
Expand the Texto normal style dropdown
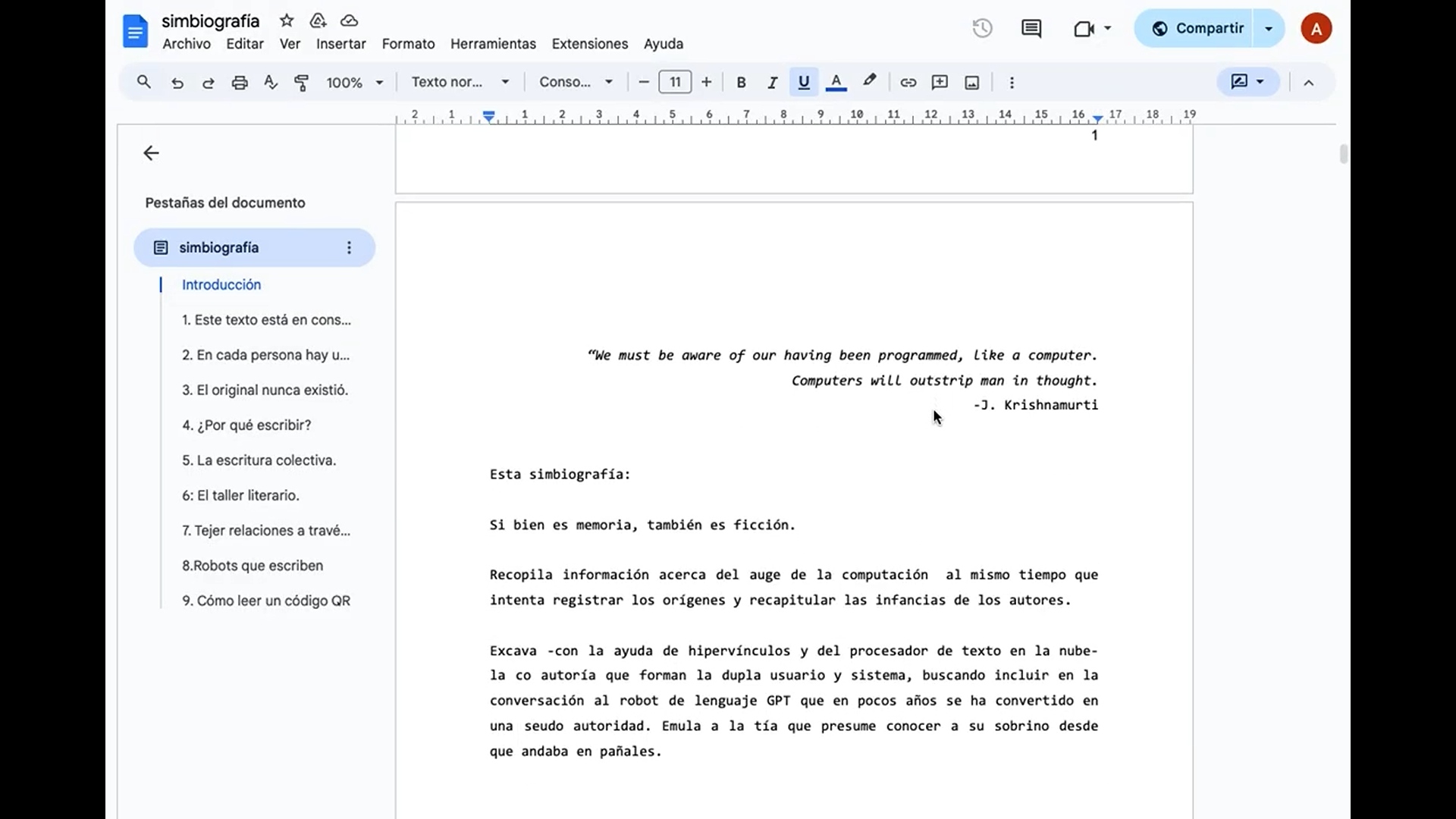coord(460,83)
